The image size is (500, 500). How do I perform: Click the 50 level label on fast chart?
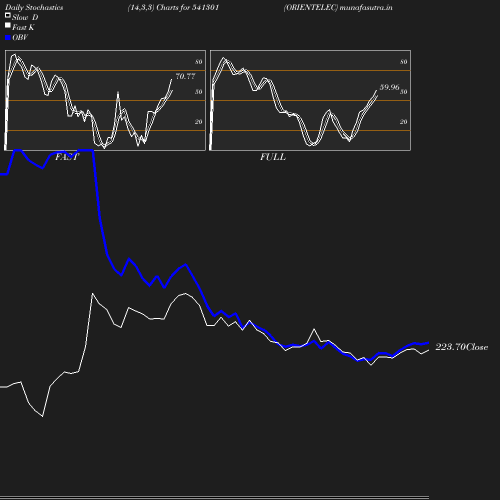tap(199, 92)
